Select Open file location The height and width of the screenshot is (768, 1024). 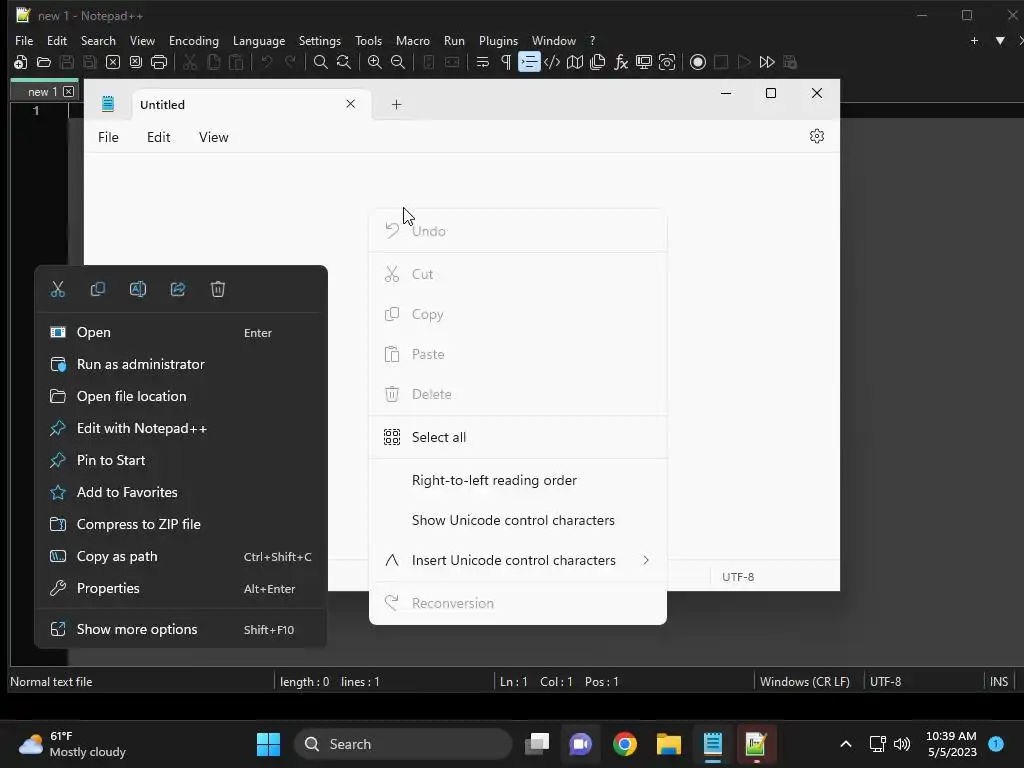181,396
